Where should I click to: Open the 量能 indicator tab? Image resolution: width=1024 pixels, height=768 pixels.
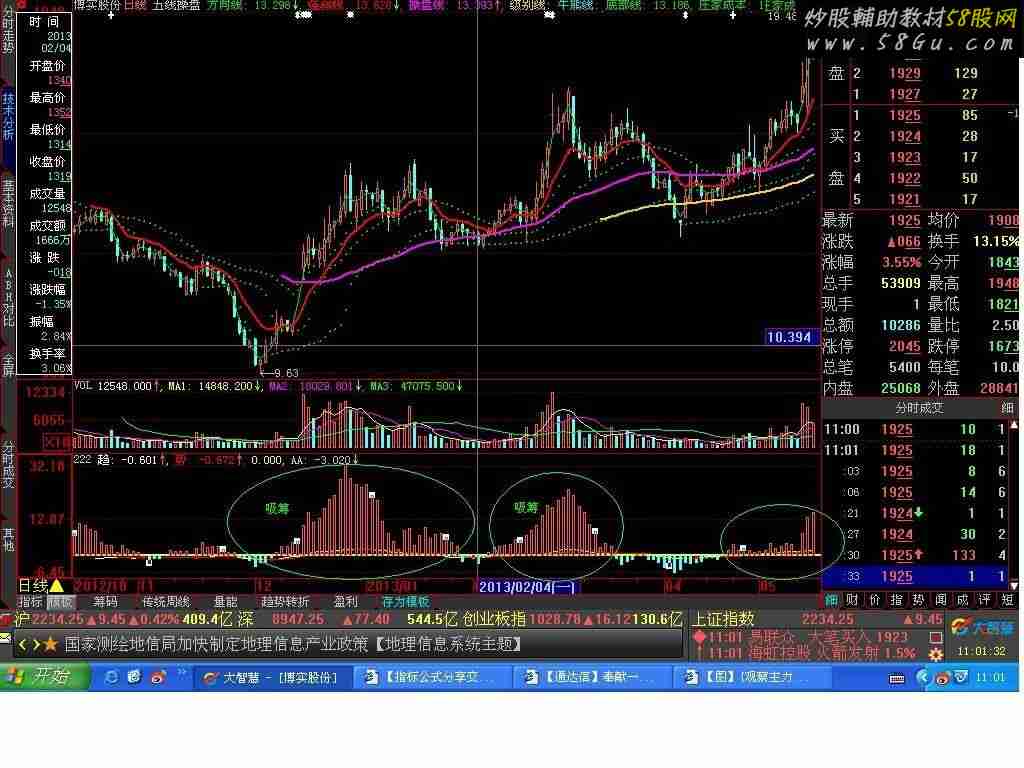coord(226,602)
